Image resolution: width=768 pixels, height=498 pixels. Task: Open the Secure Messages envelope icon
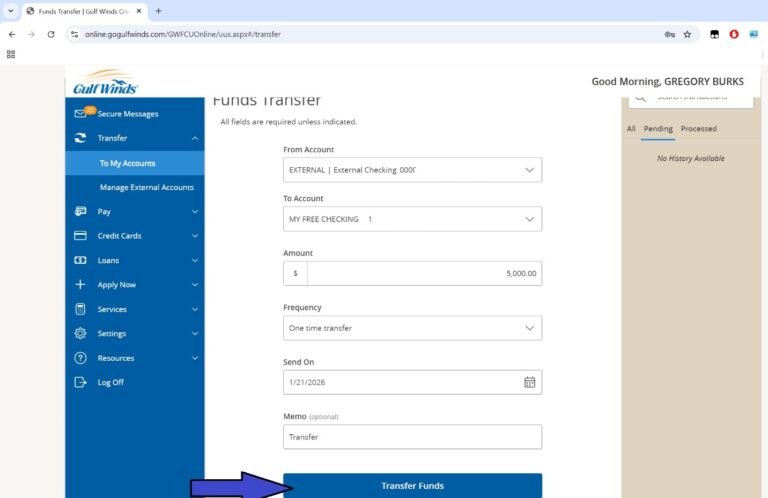point(81,114)
